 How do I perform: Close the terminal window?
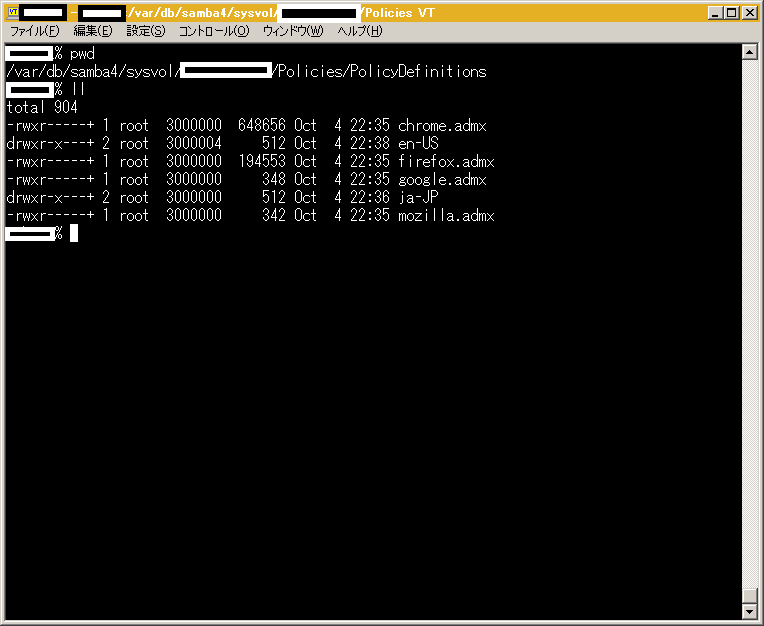pyautogui.click(x=749, y=13)
